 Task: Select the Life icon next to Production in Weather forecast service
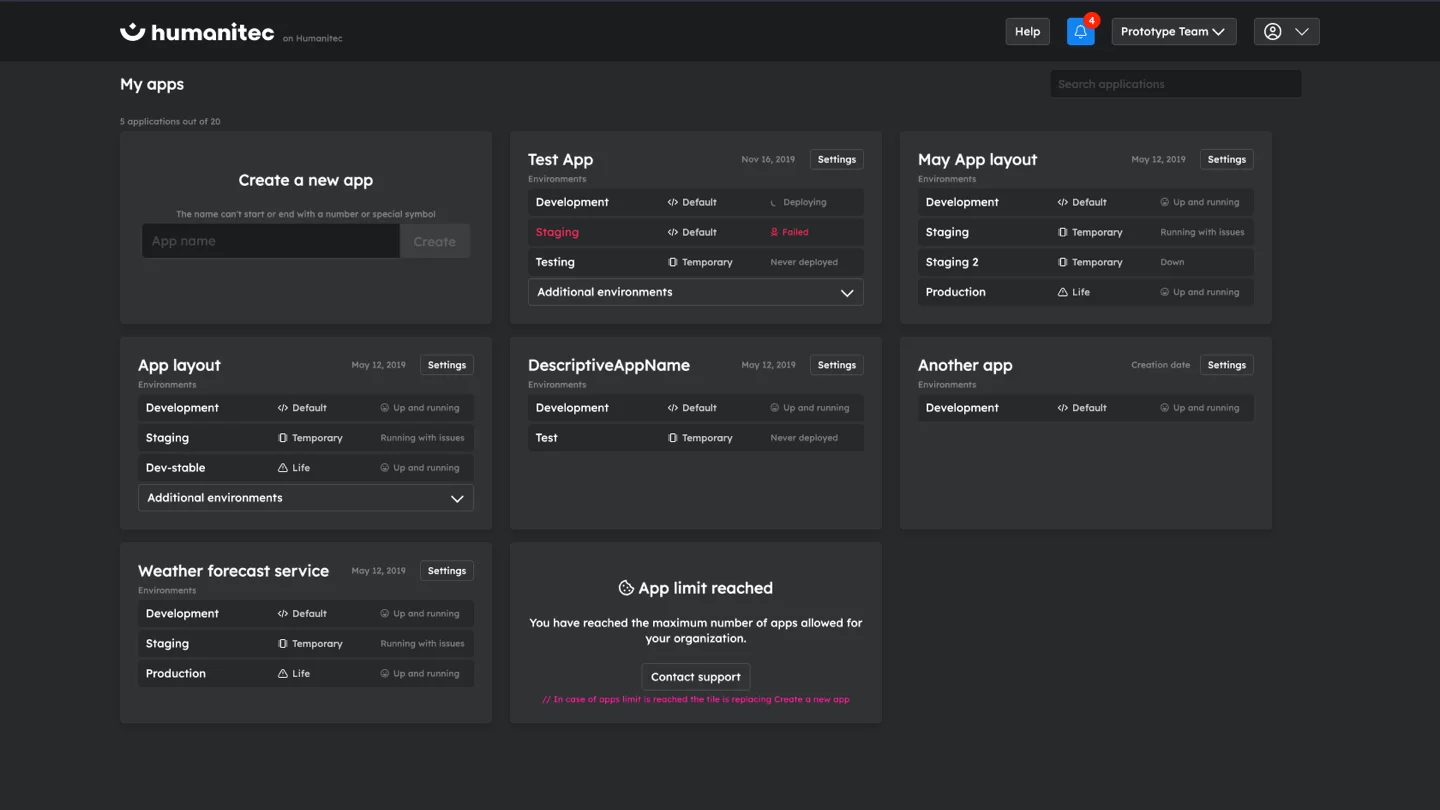coord(281,673)
